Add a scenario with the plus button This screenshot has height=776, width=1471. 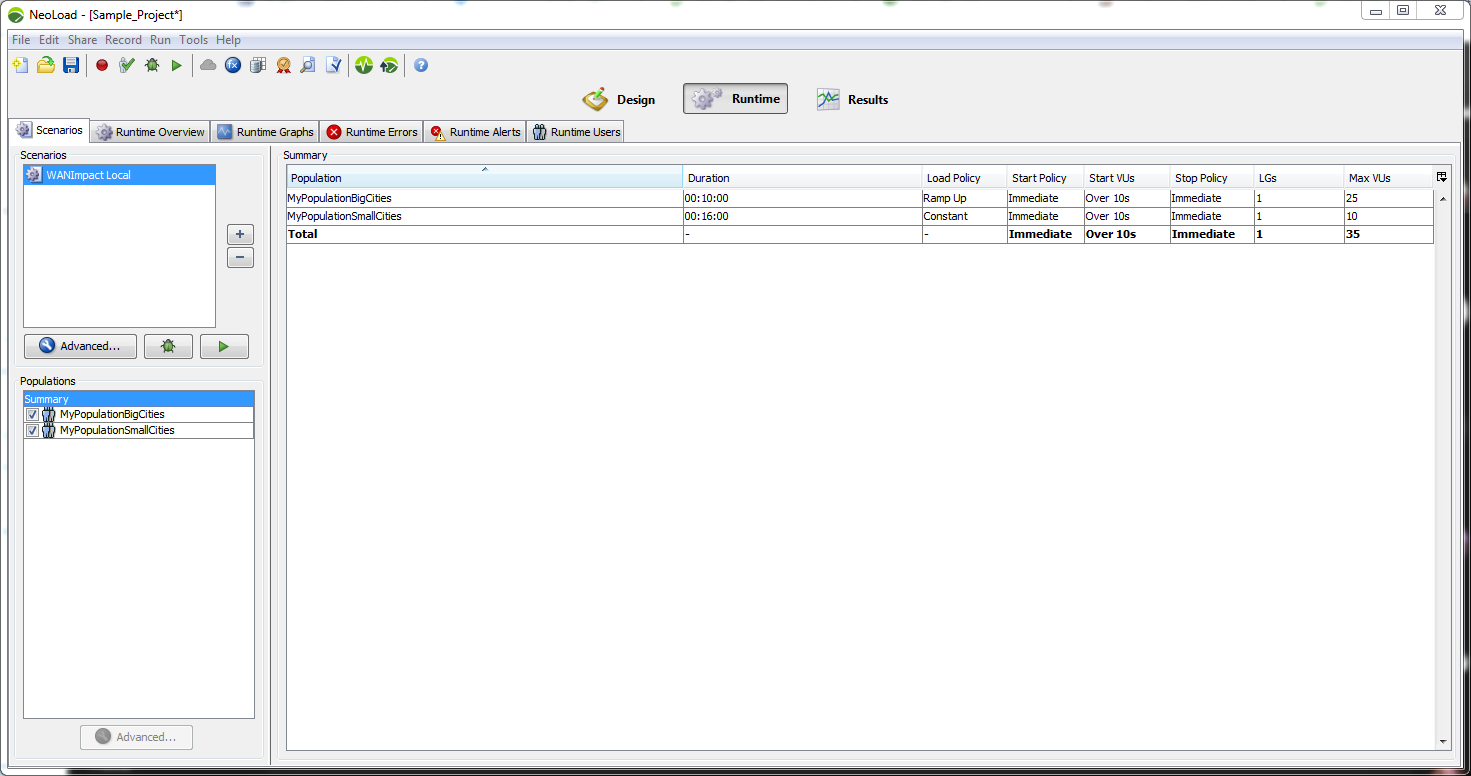click(x=240, y=235)
